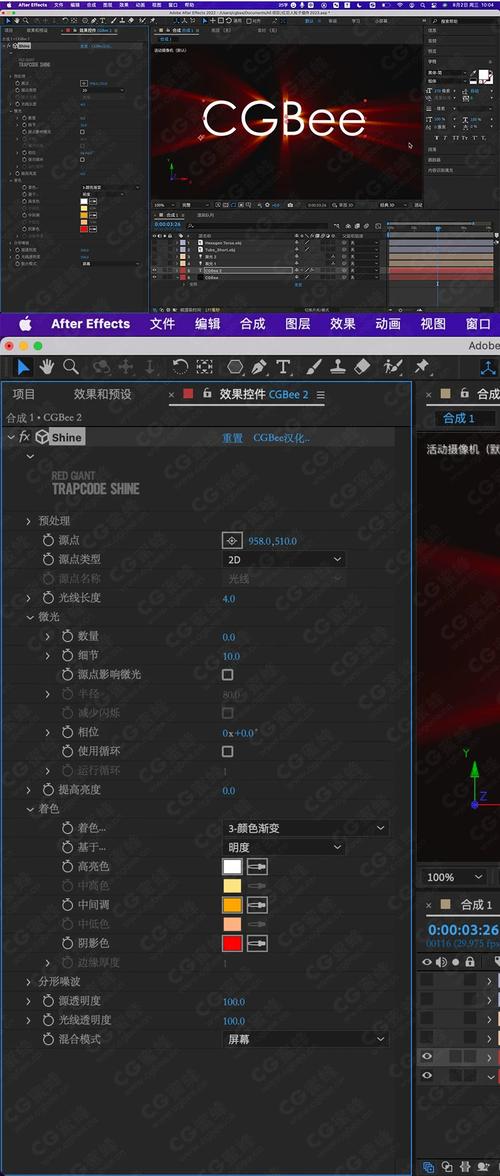This screenshot has width=500, height=1176.
Task: Open the 编辑 menu
Action: [208, 324]
